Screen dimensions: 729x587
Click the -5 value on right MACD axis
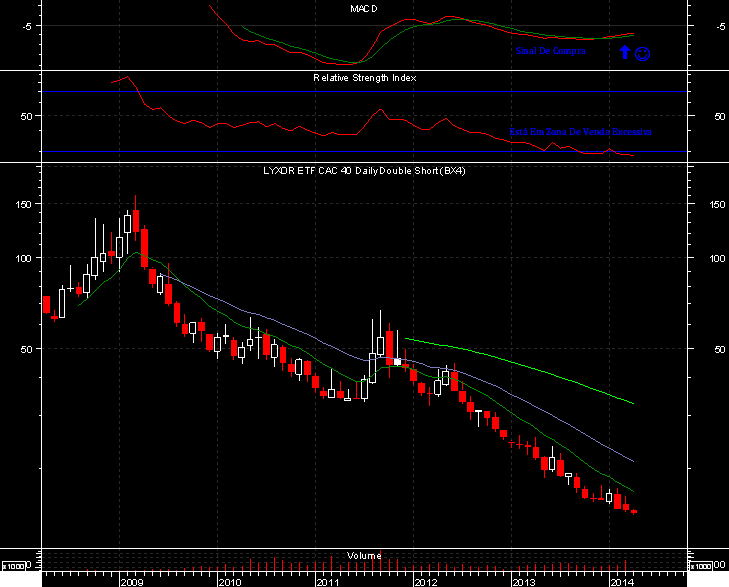pos(720,26)
